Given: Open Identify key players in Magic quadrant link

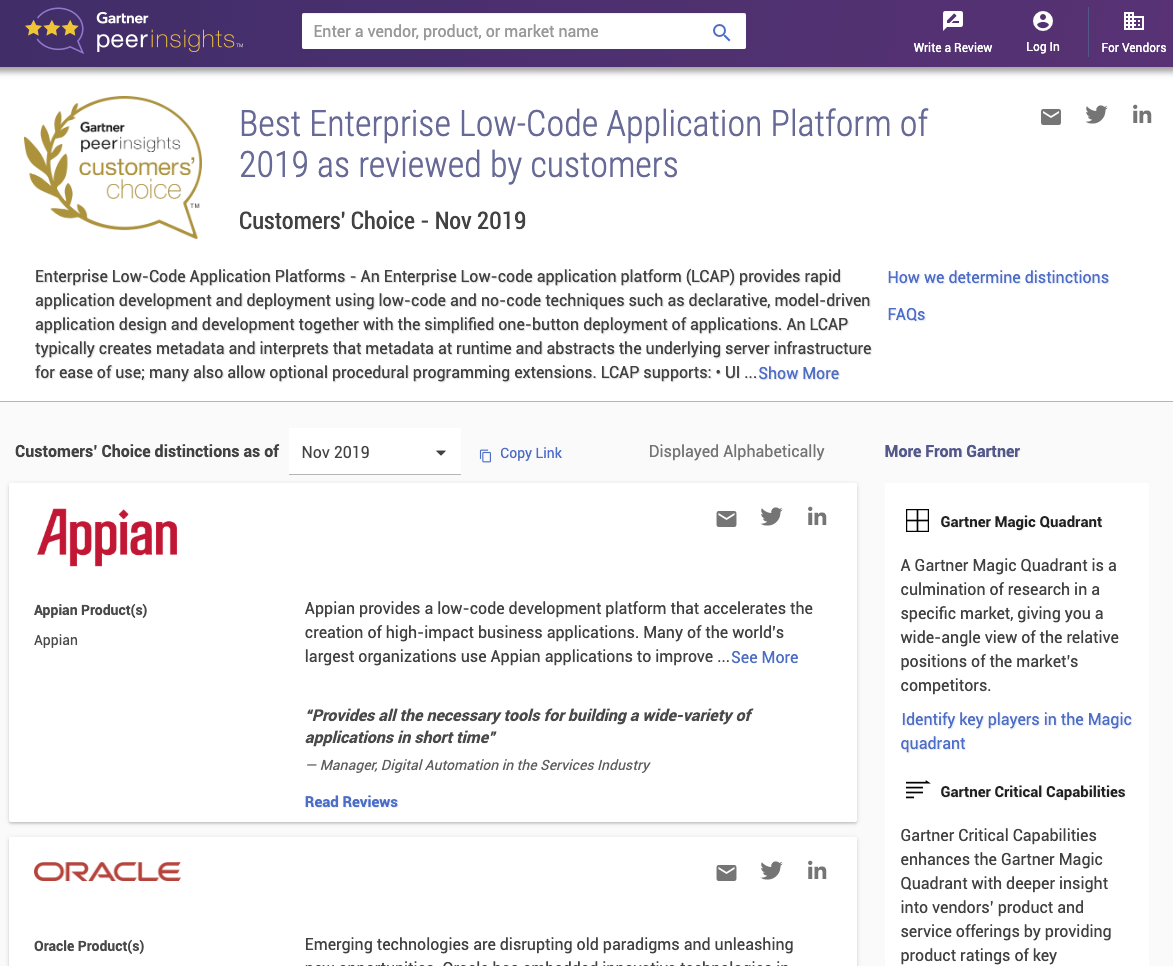Looking at the screenshot, I should (1016, 731).
